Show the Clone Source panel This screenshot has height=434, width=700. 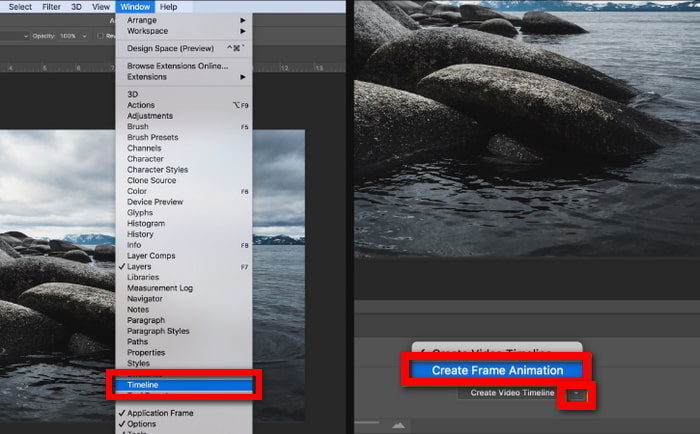[x=184, y=180]
